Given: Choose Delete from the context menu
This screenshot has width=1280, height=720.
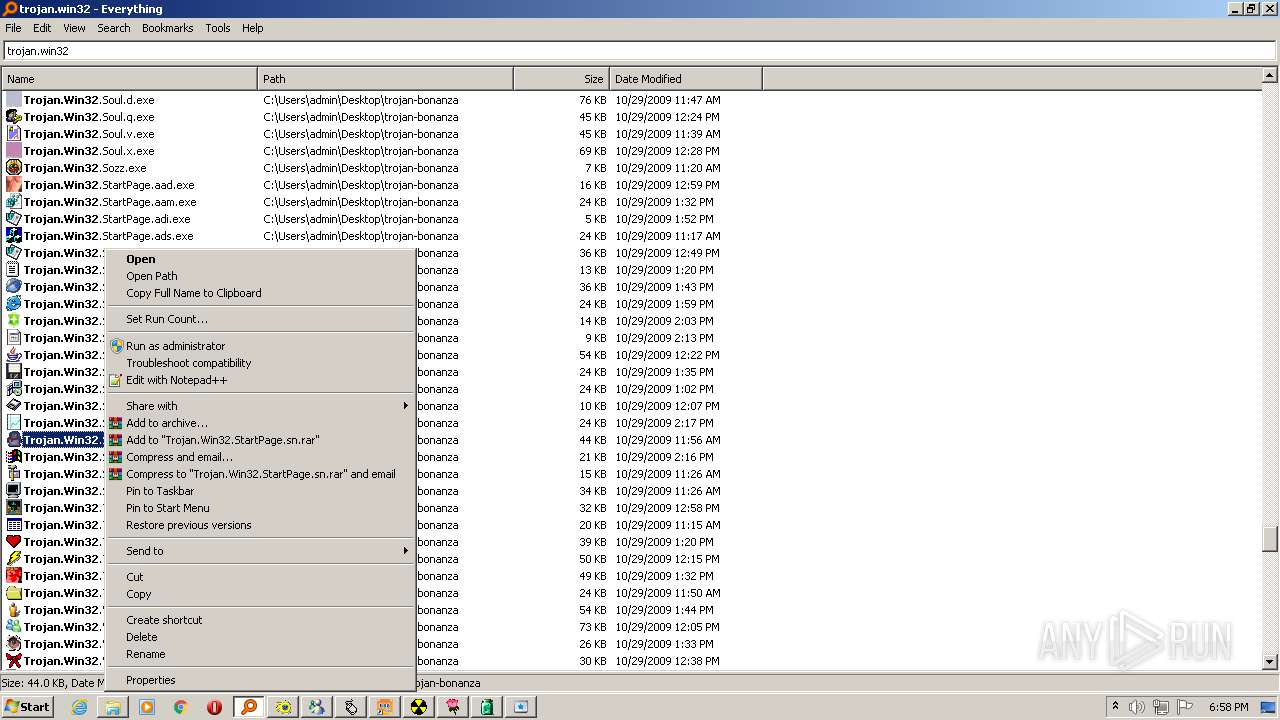Looking at the screenshot, I should (x=260, y=637).
